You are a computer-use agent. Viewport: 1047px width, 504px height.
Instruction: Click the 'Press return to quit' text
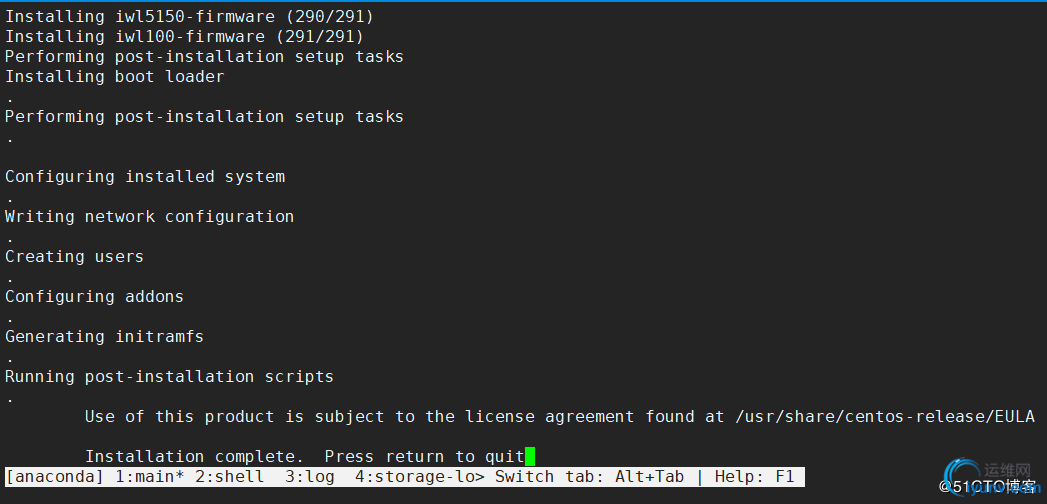click(x=425, y=457)
